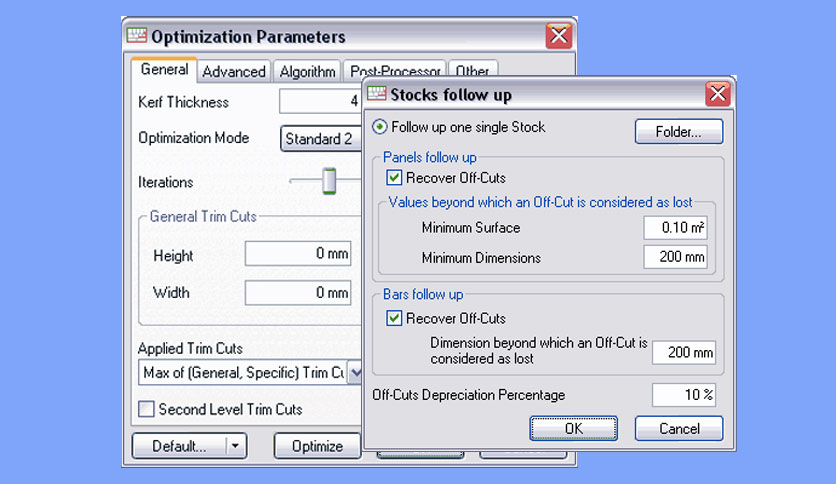Click the Off-Cuts Depreciation Percentage field
This screenshot has width=836, height=484.
coord(684,394)
